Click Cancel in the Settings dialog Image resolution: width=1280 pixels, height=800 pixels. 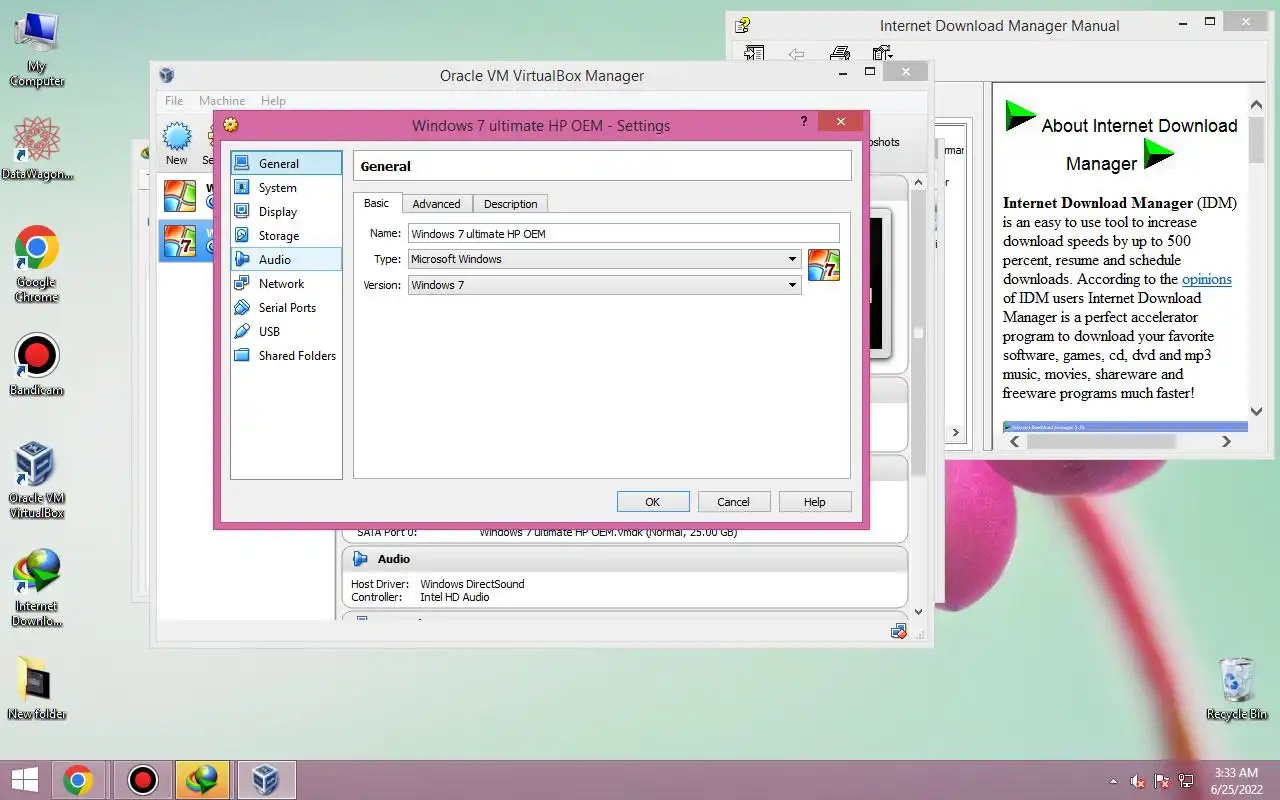[x=733, y=502]
